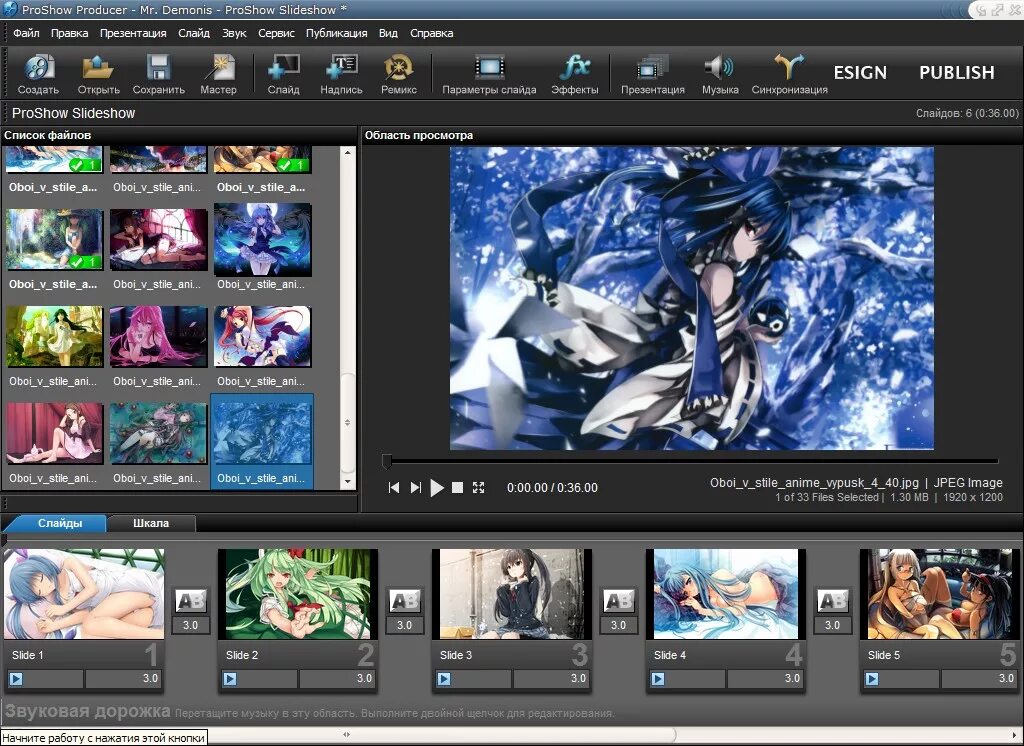Click transition time 3.0 after Slide 1
This screenshot has height=746, width=1024.
pos(190,626)
